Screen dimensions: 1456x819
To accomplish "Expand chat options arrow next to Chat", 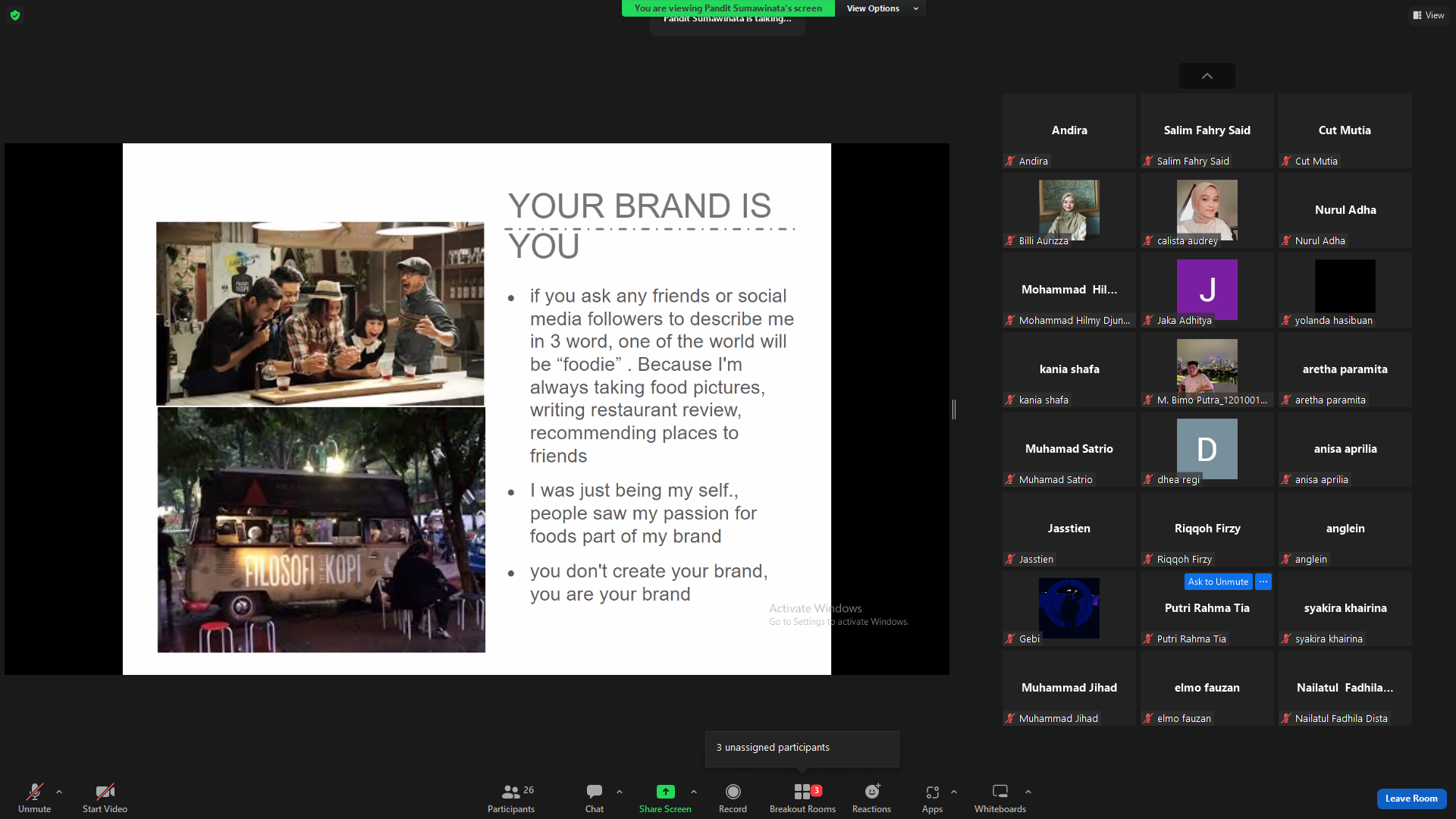I will [620, 792].
